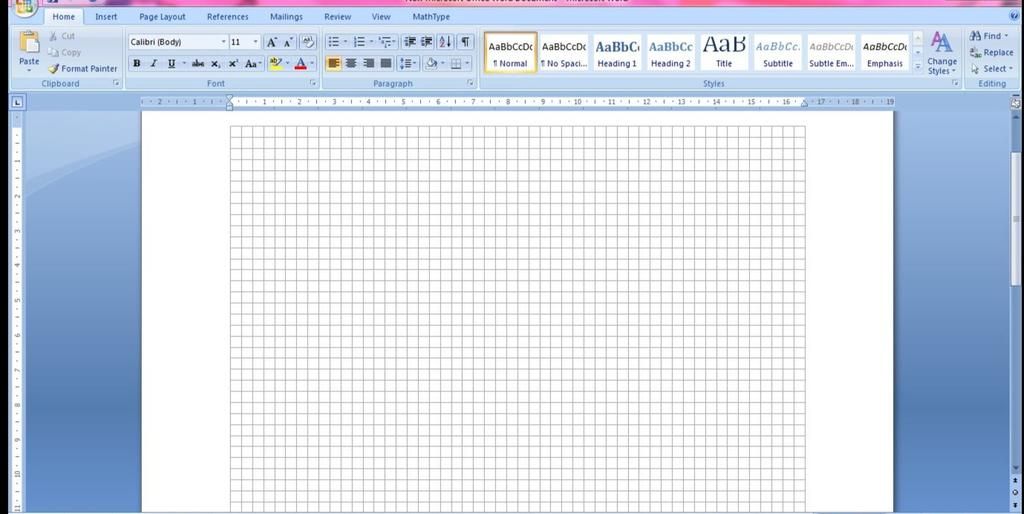Toggle Subscript formatting
Screen dimensions: 1024x514
(x=216, y=63)
